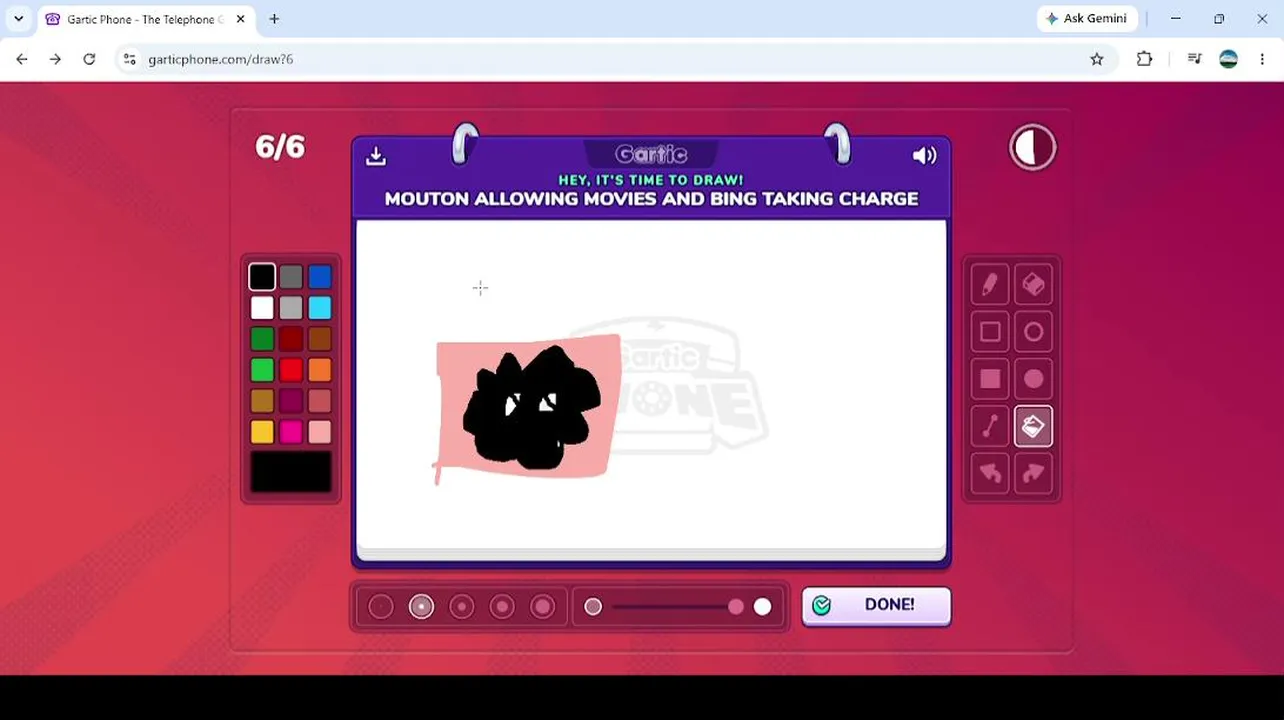Open the browser media controls icon

tap(1194, 59)
